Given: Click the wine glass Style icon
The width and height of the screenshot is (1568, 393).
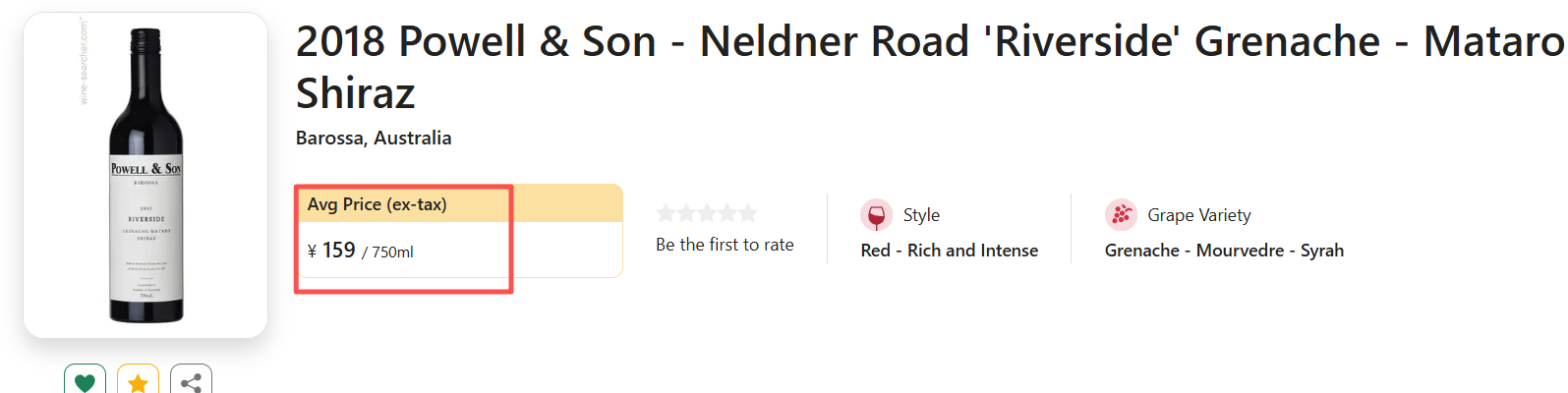Looking at the screenshot, I should 876,215.
